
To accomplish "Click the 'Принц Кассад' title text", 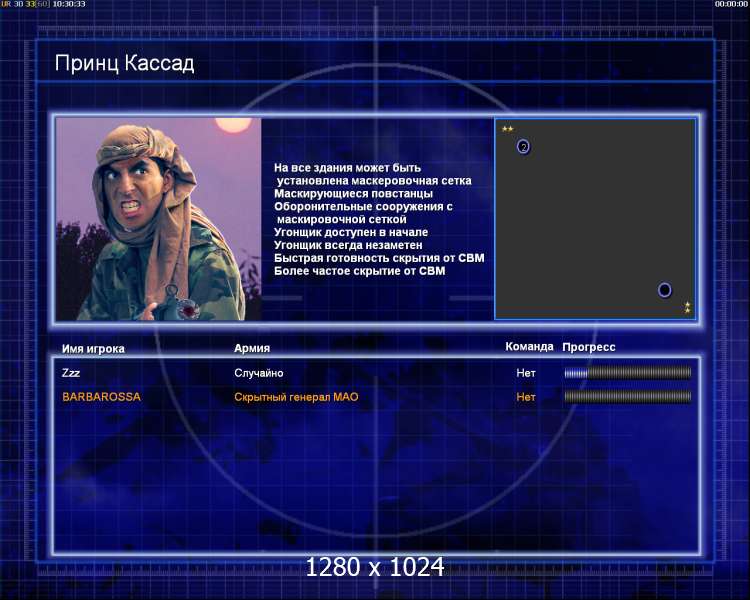I will pyautogui.click(x=124, y=64).
